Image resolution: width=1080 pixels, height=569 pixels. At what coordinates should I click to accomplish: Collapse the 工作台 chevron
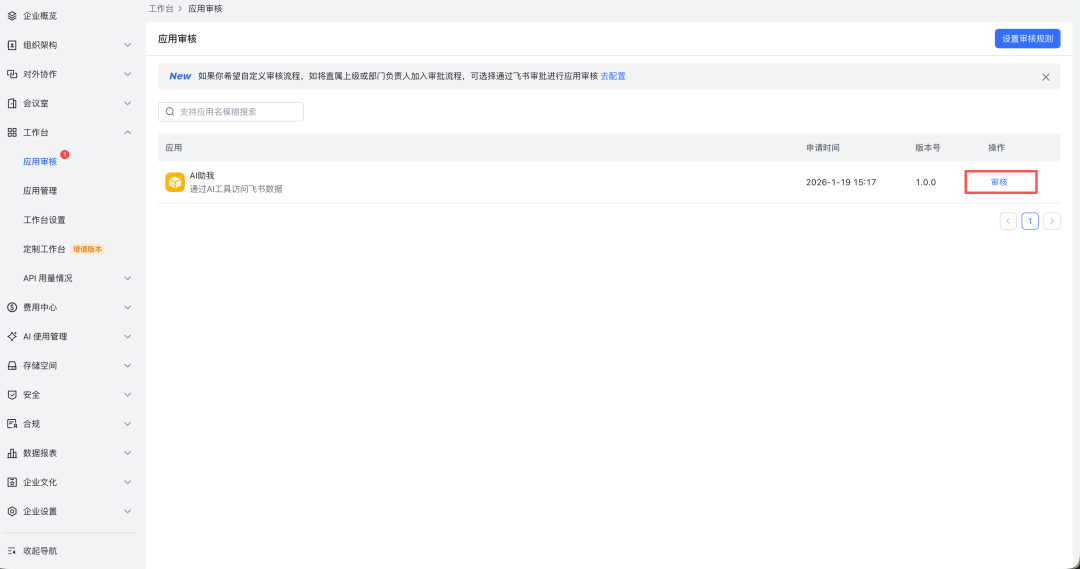[x=127, y=132]
